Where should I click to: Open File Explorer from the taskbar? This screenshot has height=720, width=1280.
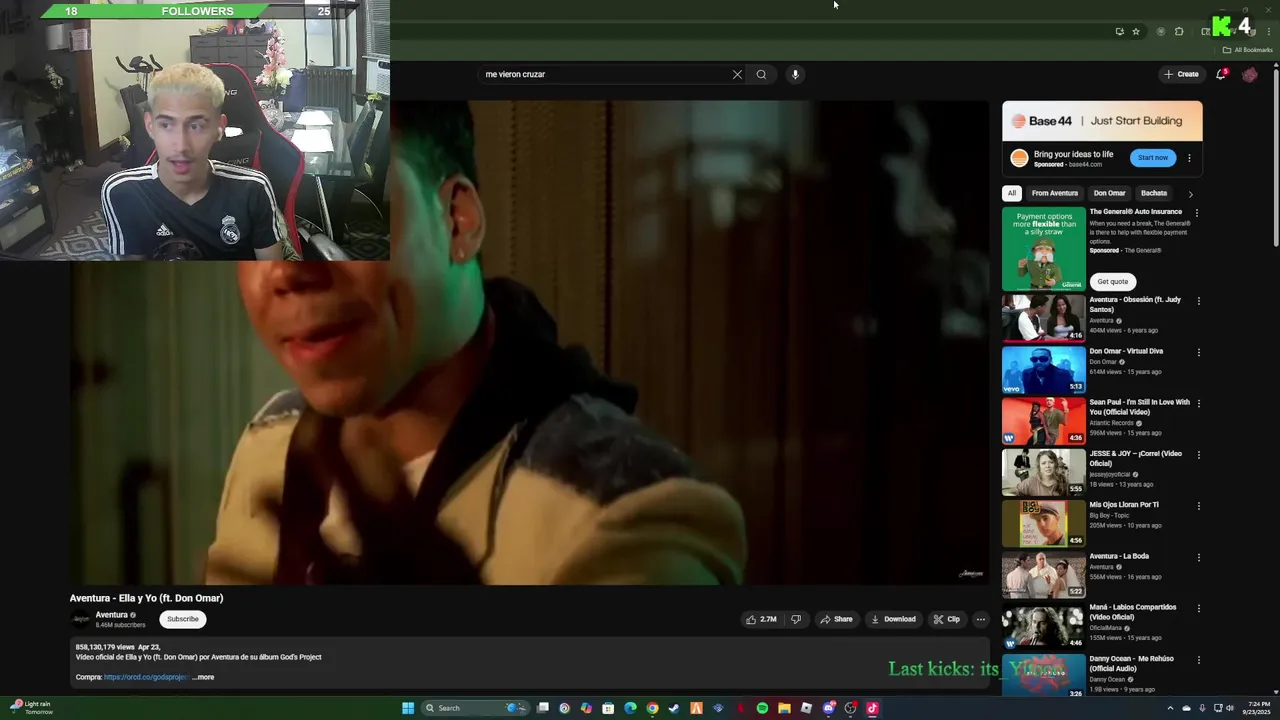[784, 708]
